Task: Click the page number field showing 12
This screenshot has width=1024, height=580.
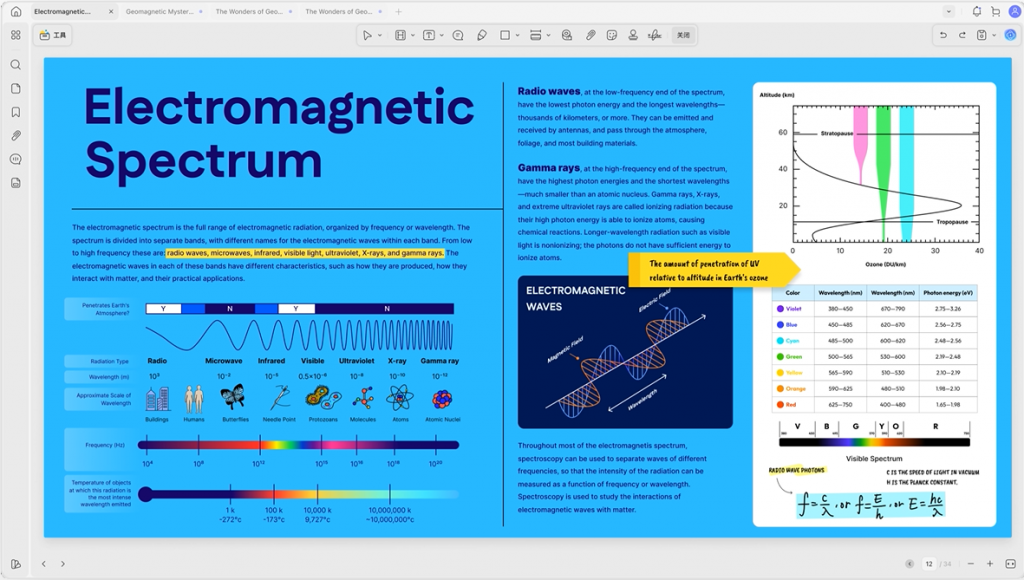Action: pos(929,564)
